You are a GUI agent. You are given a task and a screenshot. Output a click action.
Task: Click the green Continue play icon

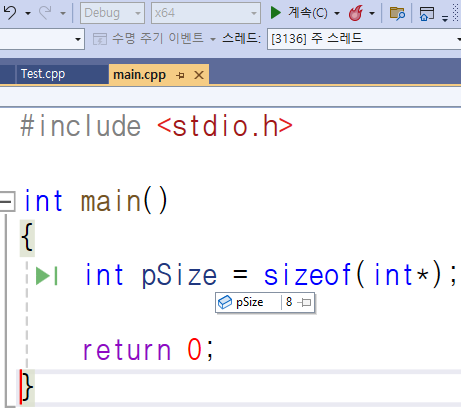click(x=275, y=13)
